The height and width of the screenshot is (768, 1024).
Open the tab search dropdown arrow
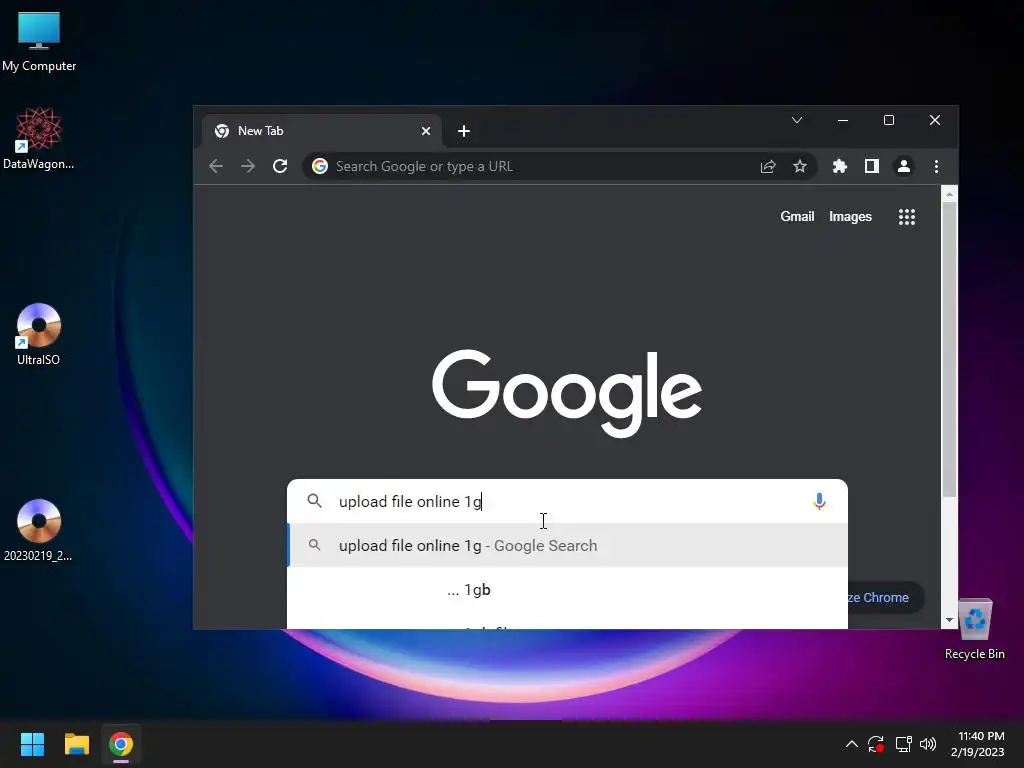[797, 120]
